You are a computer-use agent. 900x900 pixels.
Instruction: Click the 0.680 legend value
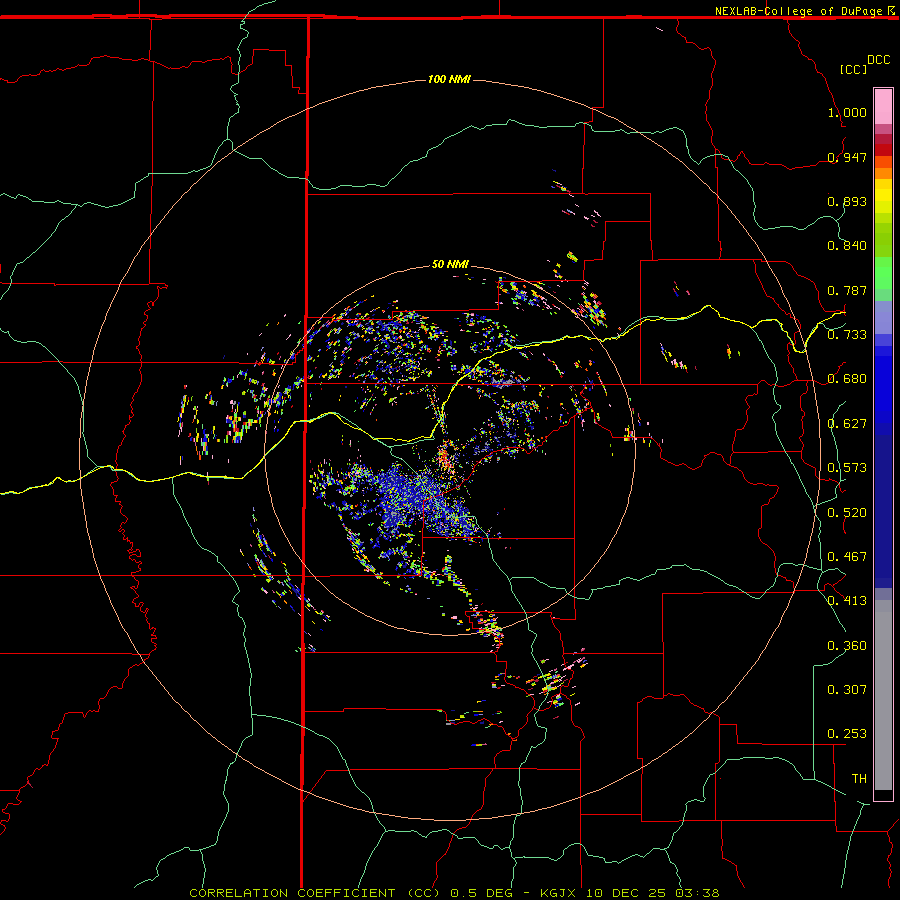pos(847,379)
